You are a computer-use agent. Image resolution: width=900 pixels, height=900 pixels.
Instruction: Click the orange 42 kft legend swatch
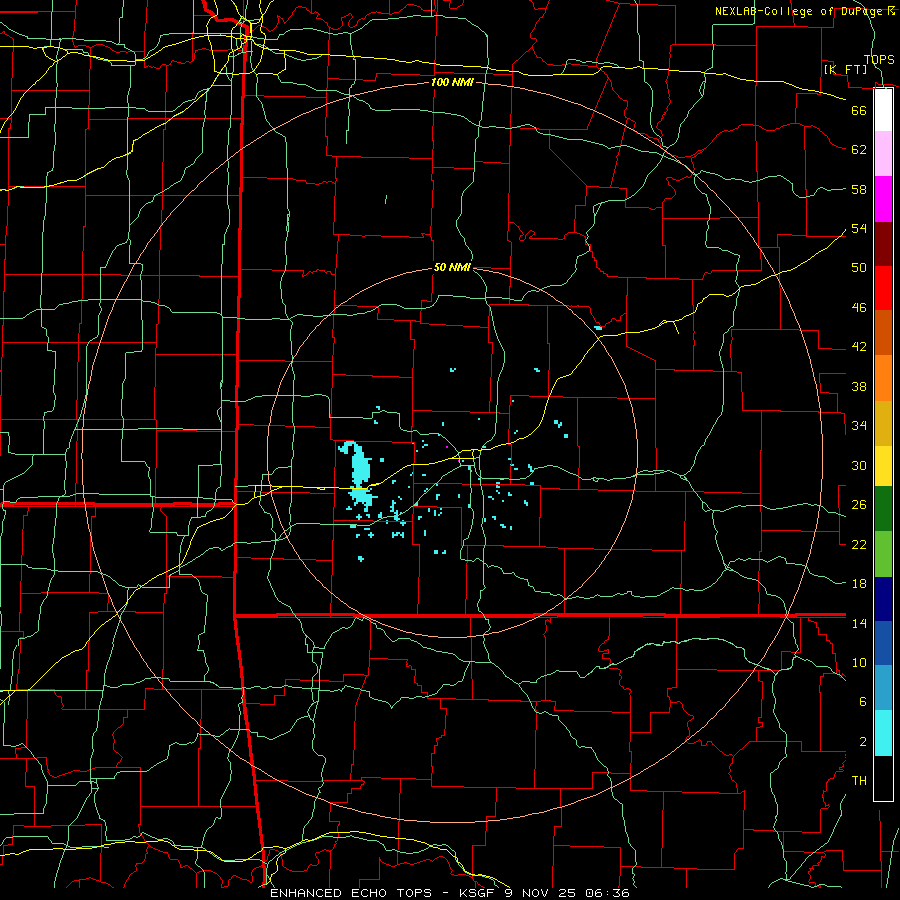click(x=883, y=378)
